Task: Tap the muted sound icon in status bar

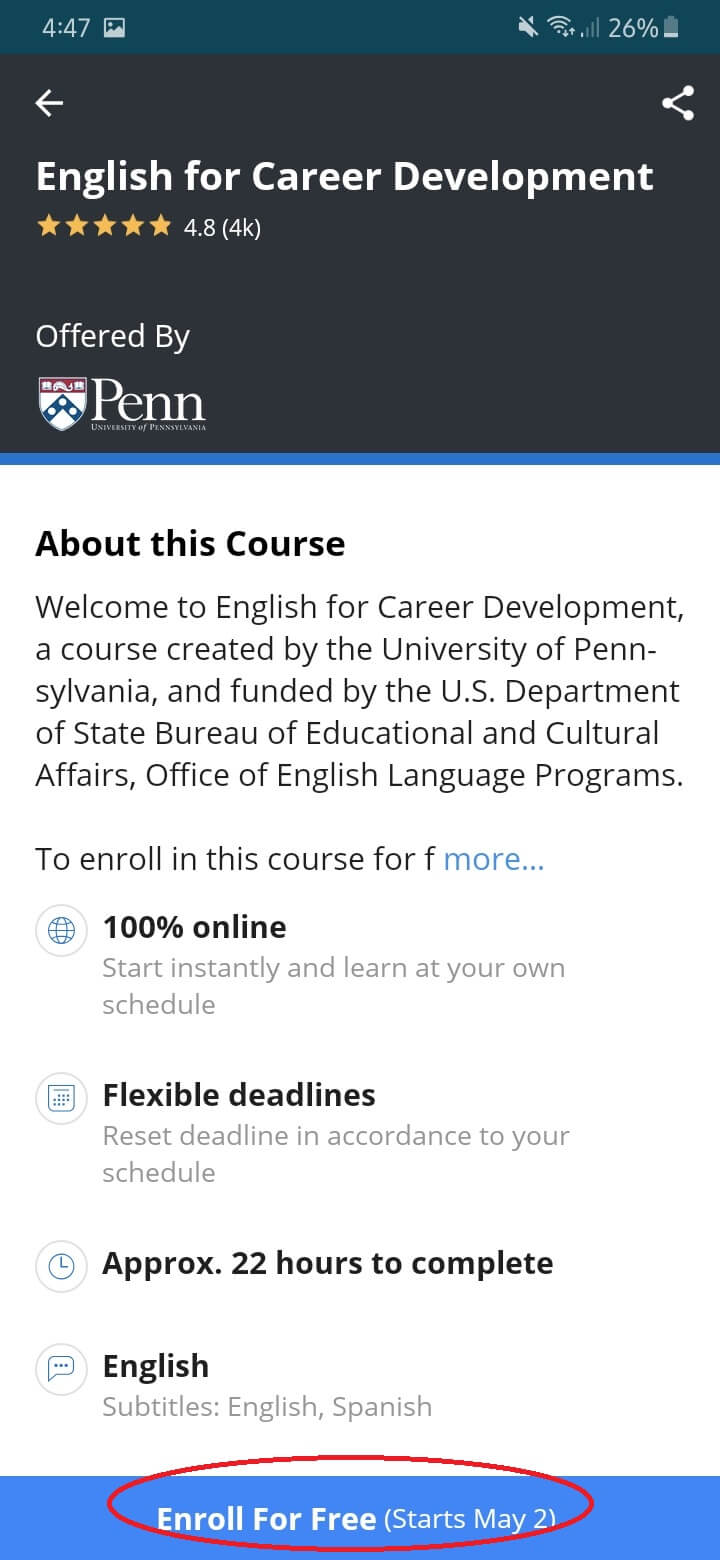Action: 528,28
